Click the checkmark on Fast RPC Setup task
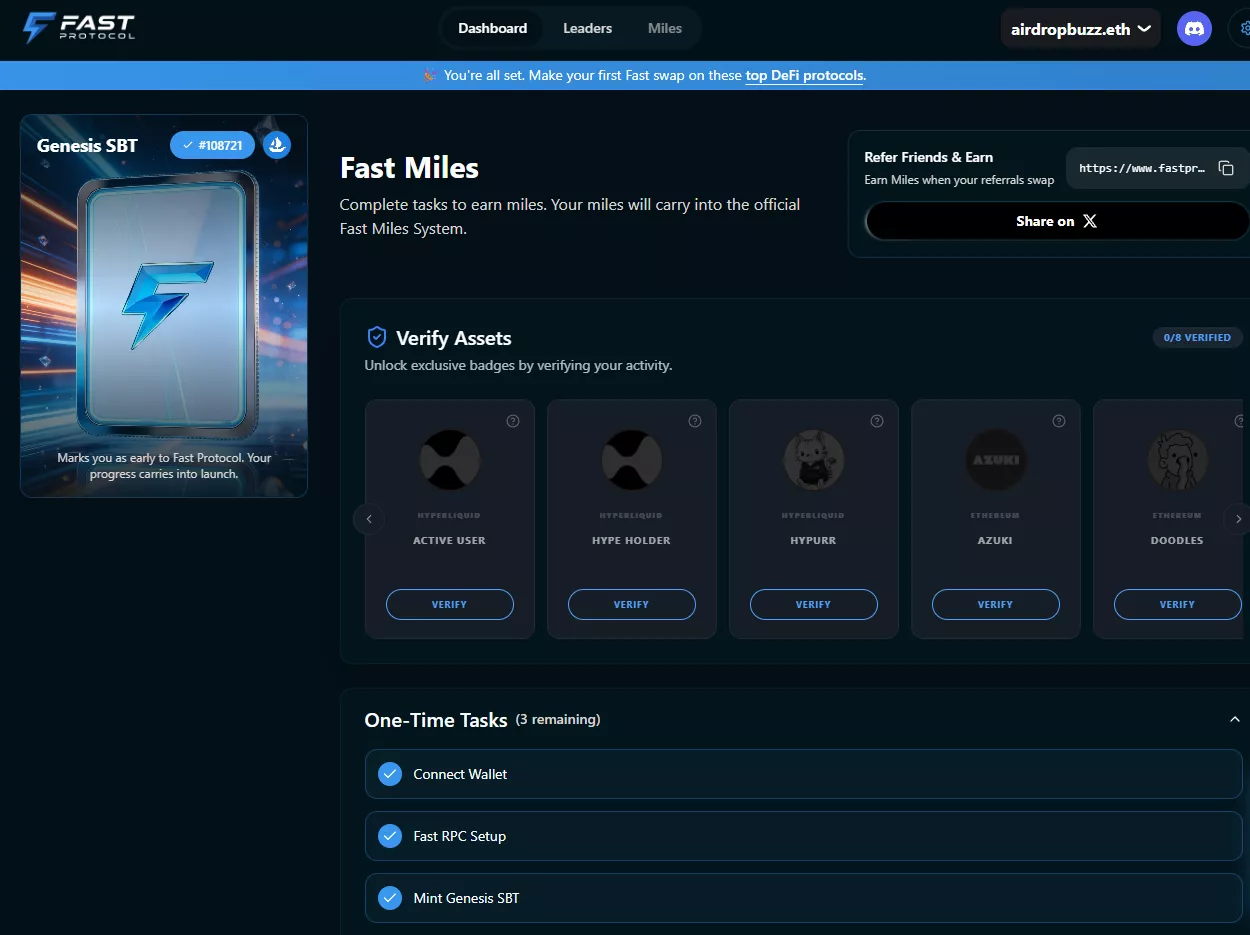The height and width of the screenshot is (935, 1250). coord(390,836)
